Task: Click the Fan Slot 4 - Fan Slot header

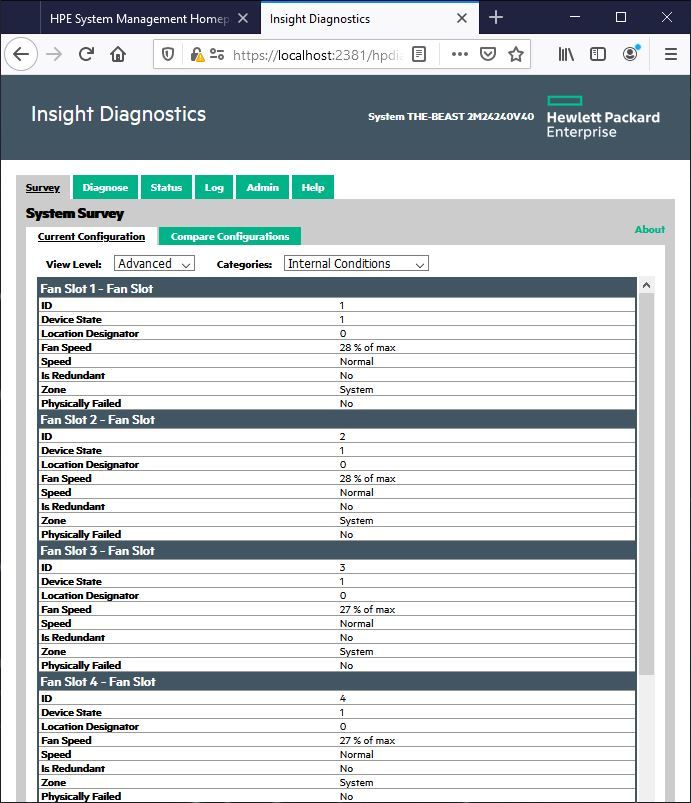Action: 337,682
